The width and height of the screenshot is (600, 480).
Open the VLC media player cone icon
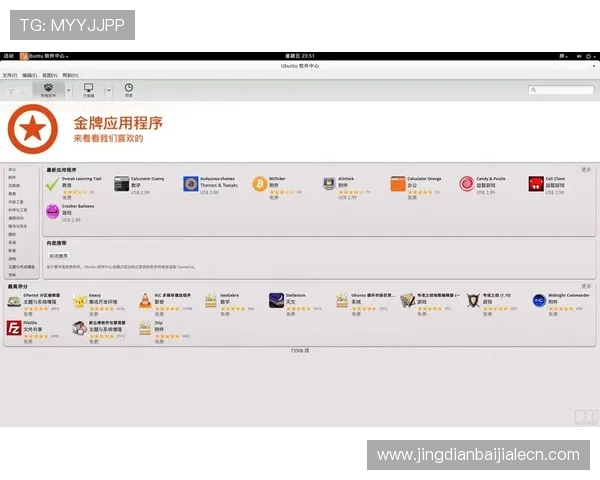coord(145,301)
